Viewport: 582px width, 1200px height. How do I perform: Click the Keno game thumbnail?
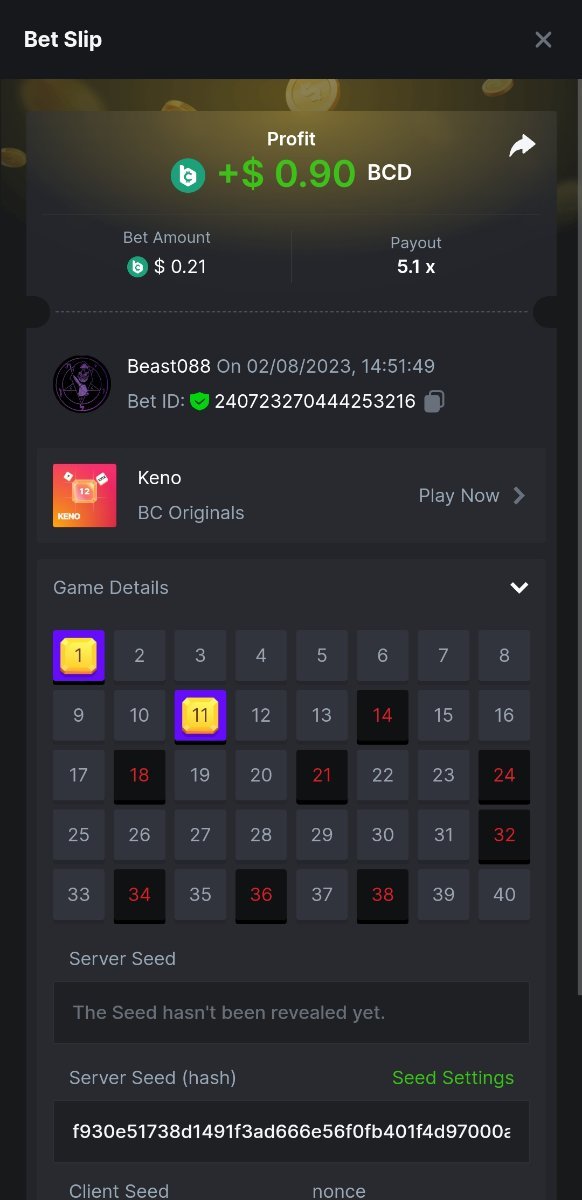tap(85, 495)
